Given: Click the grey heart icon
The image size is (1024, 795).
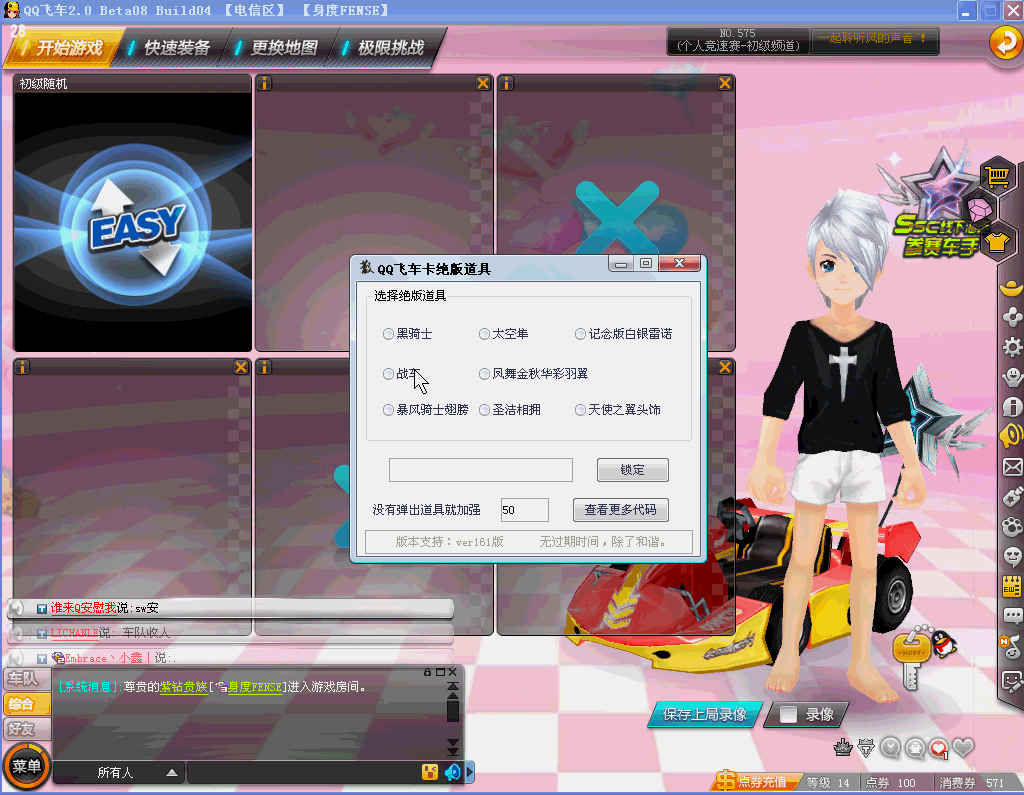Looking at the screenshot, I should coord(963,747).
